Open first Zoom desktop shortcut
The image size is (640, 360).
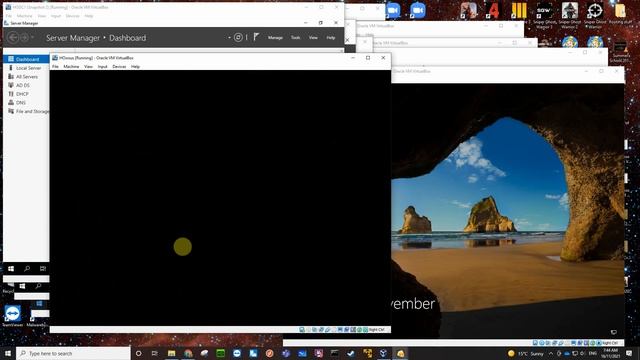pyautogui.click(x=392, y=11)
